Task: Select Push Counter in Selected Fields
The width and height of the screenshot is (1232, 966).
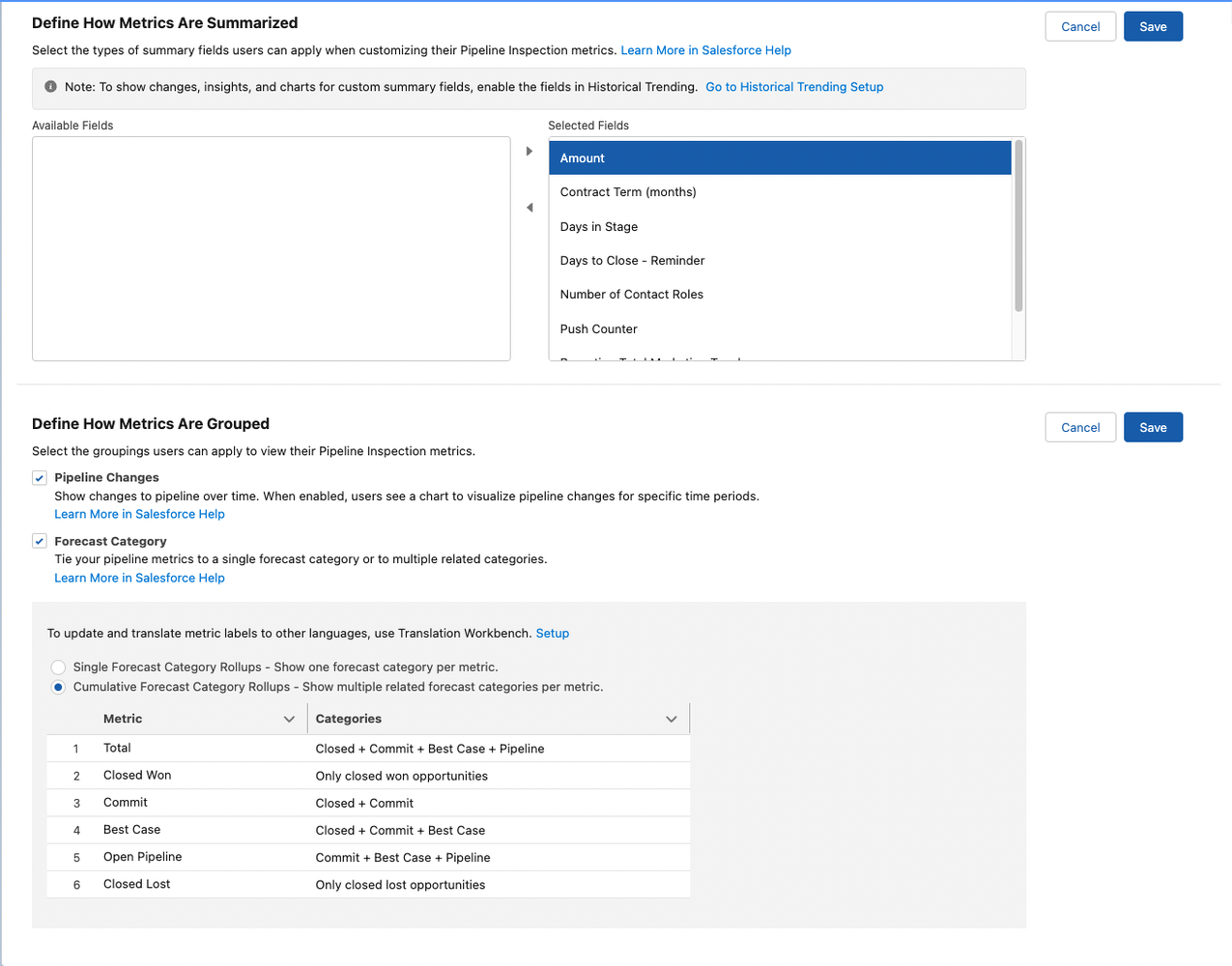Action: point(780,329)
